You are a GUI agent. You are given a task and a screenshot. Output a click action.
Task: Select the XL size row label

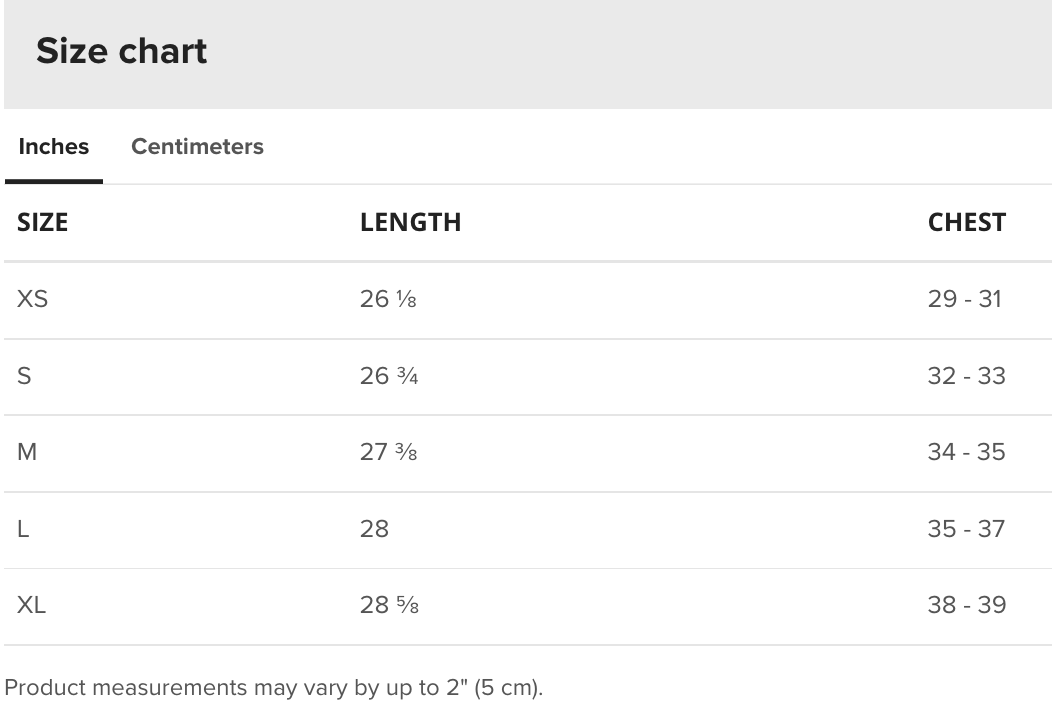(32, 605)
